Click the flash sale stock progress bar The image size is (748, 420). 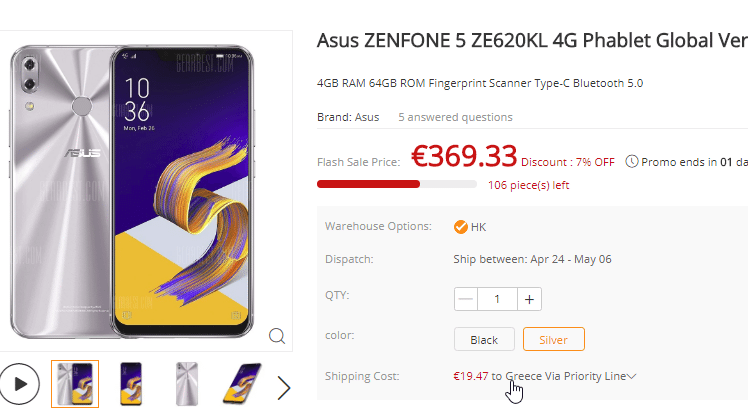tap(396, 184)
